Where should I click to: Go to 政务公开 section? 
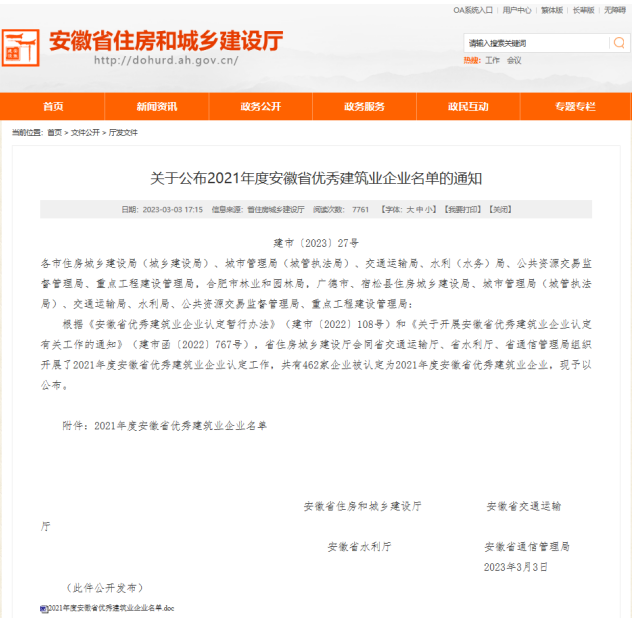coord(261,107)
